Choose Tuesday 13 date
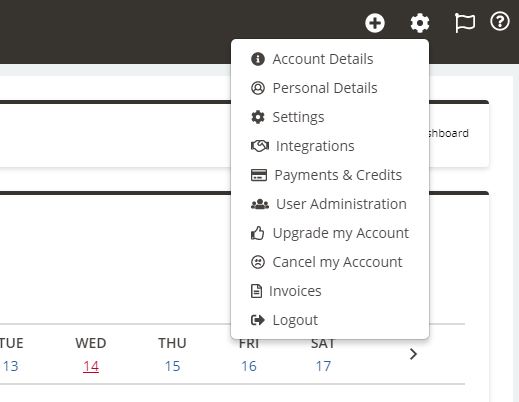 [x=10, y=366]
